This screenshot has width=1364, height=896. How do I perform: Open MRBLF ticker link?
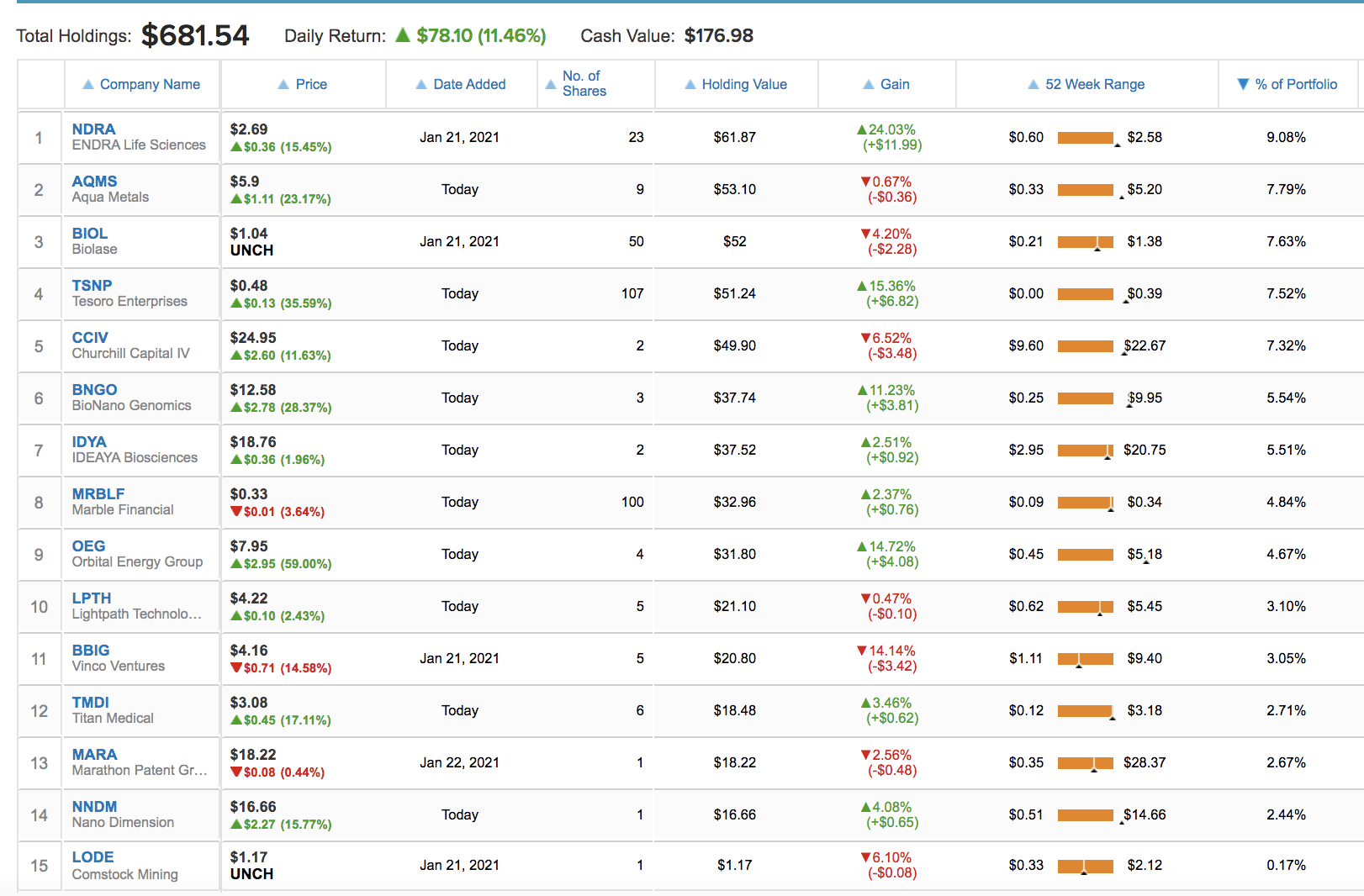point(98,494)
